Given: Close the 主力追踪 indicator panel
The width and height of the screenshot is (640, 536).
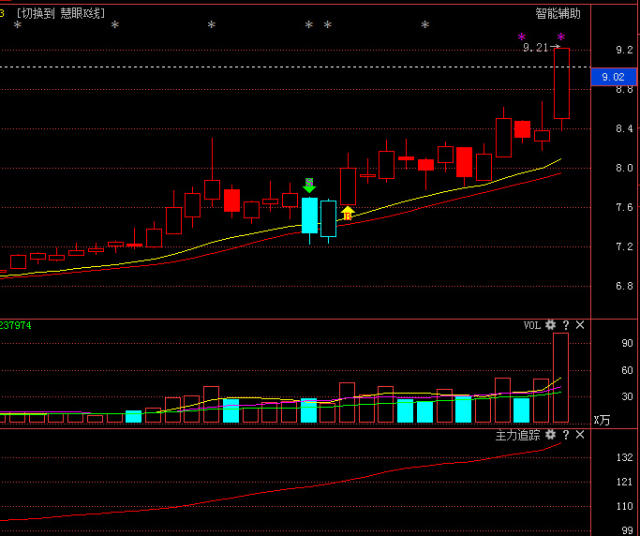Looking at the screenshot, I should tap(580, 435).
